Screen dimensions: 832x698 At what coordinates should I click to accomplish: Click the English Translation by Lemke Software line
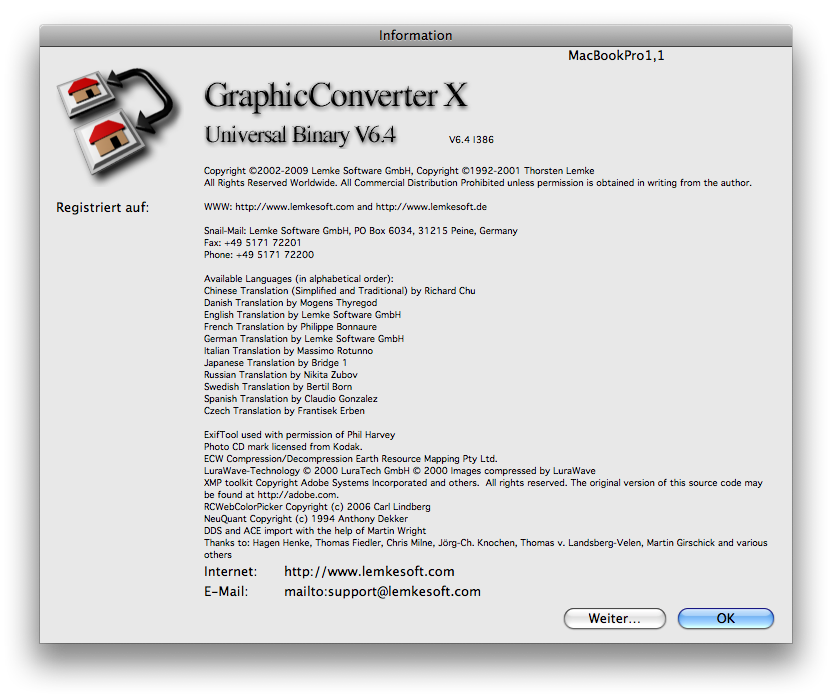pyautogui.click(x=302, y=315)
